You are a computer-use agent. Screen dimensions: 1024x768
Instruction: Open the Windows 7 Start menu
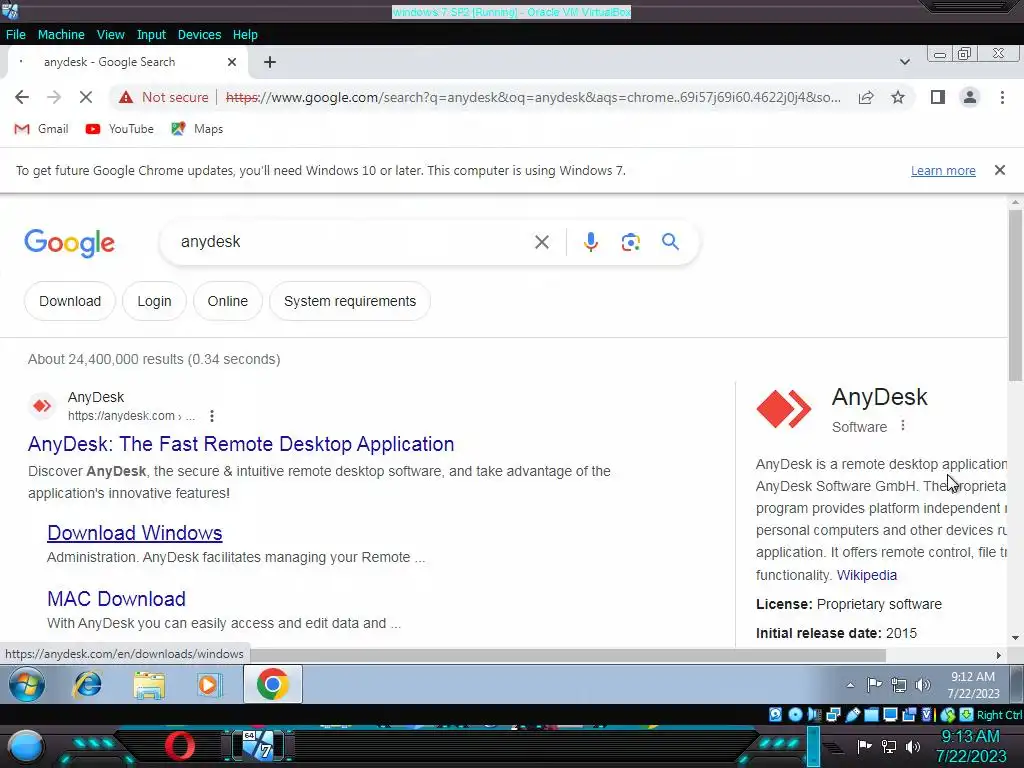pyautogui.click(x=27, y=684)
